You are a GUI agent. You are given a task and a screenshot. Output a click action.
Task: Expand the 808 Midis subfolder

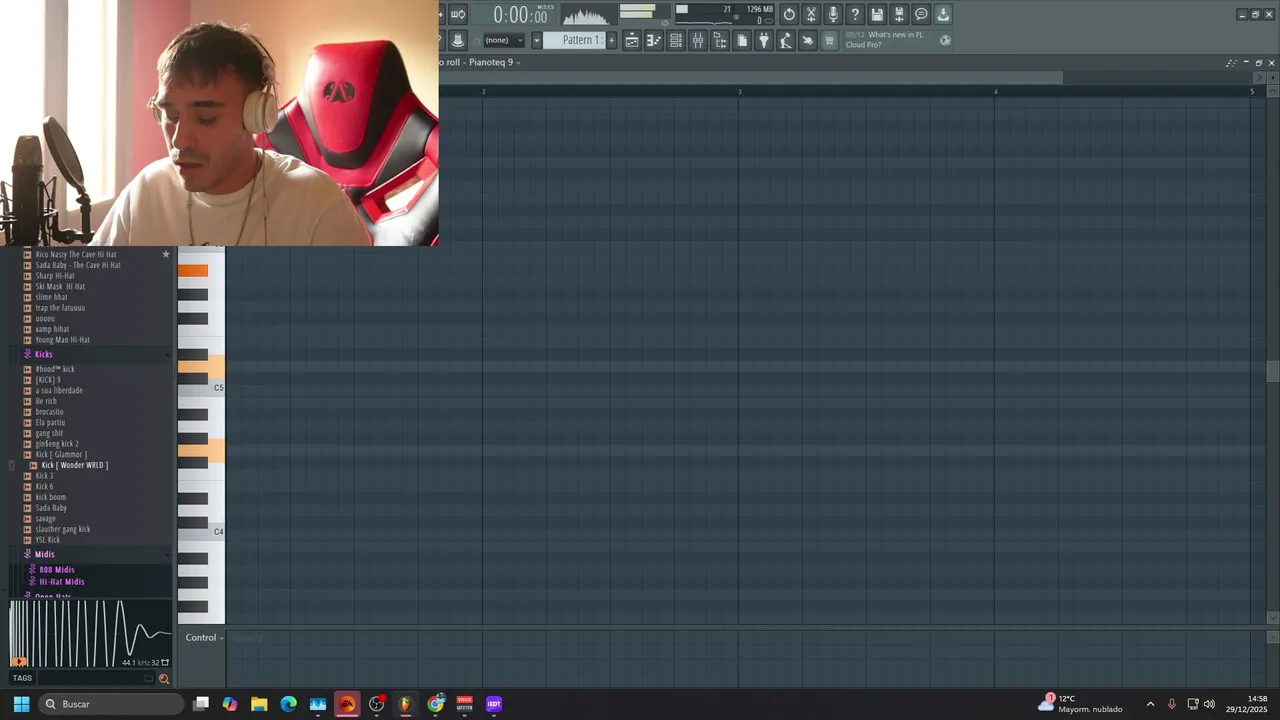tap(56, 570)
